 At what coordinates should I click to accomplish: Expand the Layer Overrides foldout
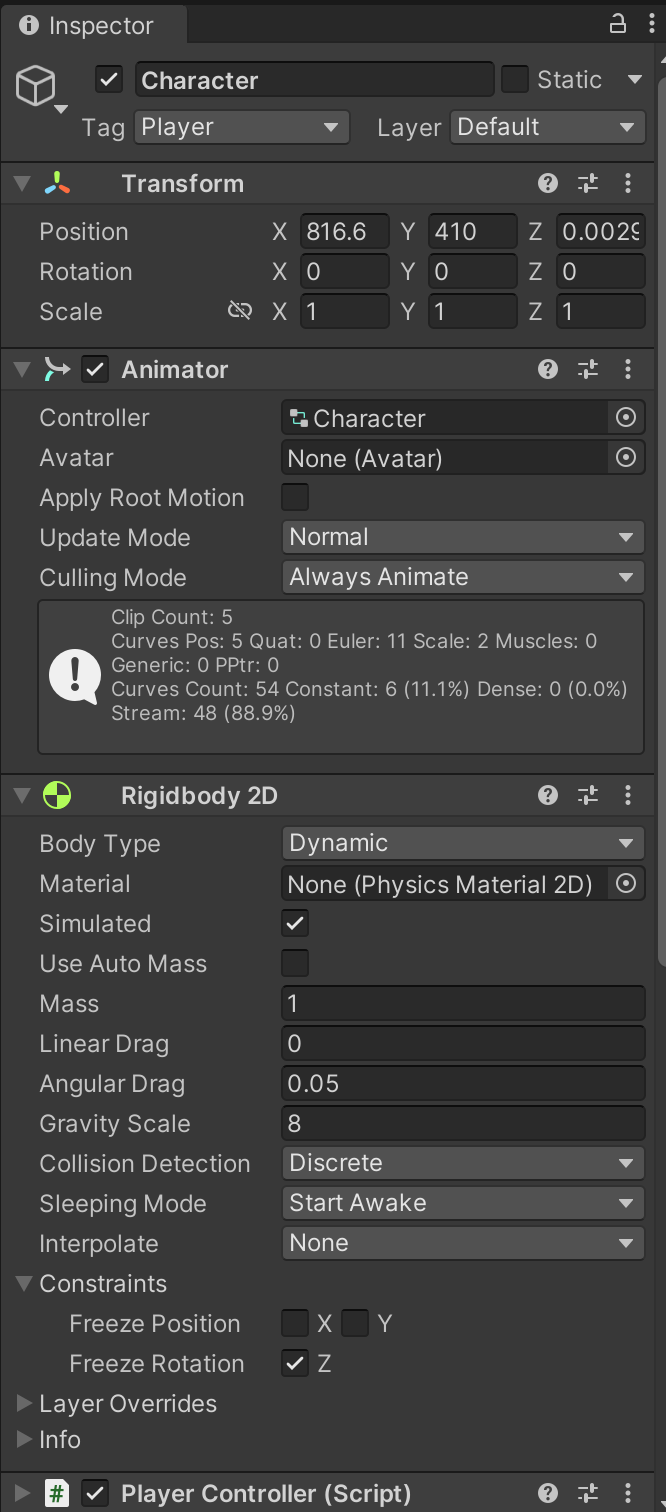(24, 1403)
